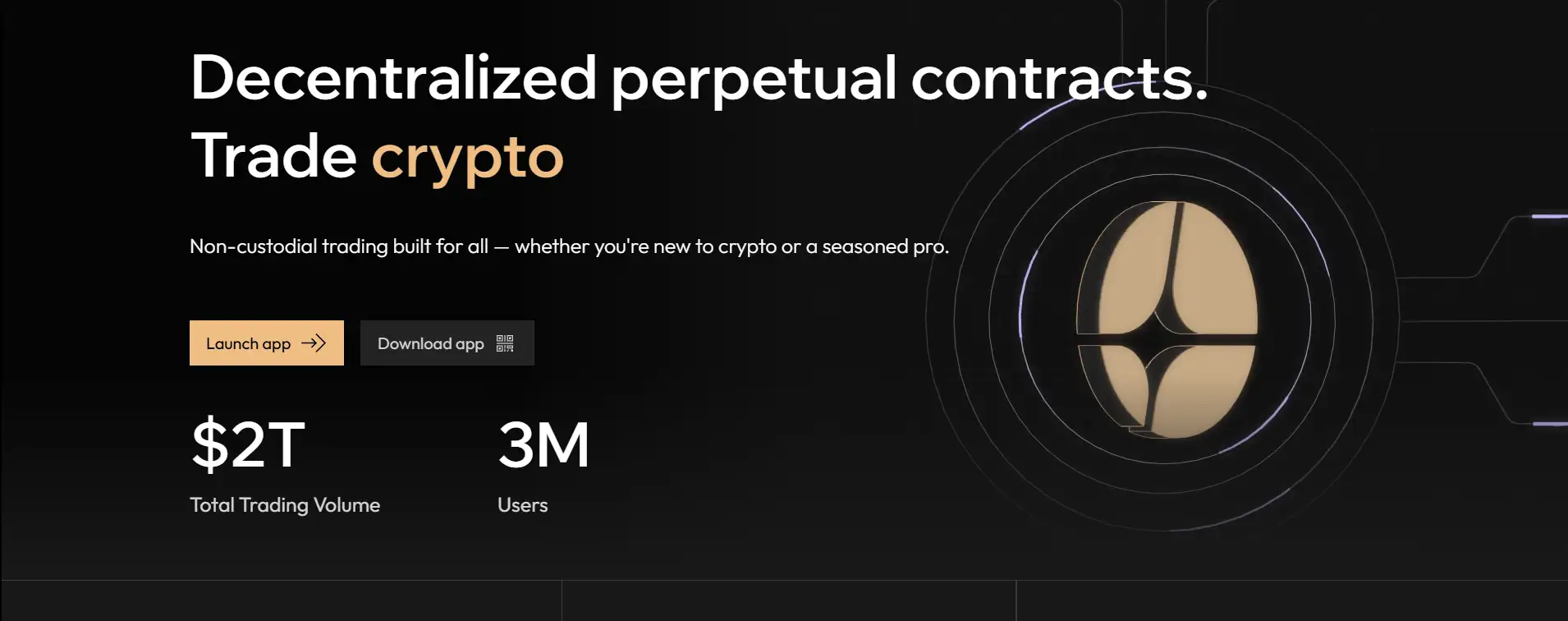The image size is (1568, 621).
Task: Click the arrow icon in Launch app
Action: 314,343
